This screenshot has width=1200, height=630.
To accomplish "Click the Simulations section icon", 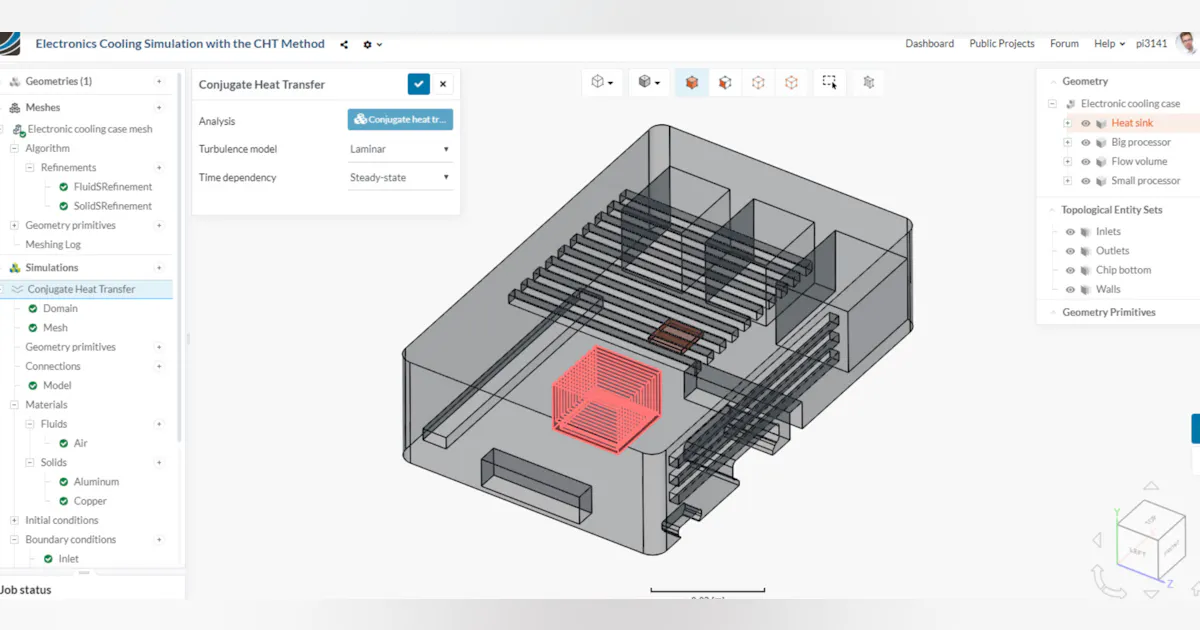I will tap(15, 267).
